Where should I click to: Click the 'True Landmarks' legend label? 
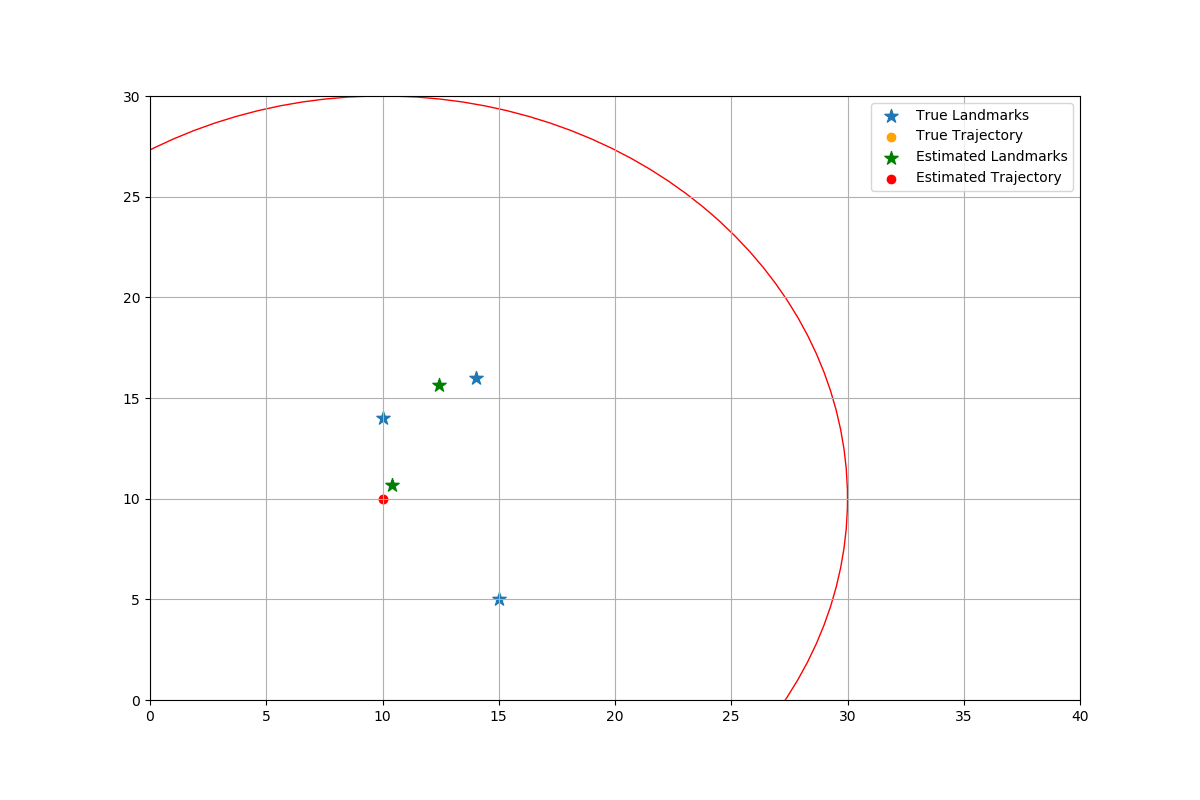click(972, 116)
